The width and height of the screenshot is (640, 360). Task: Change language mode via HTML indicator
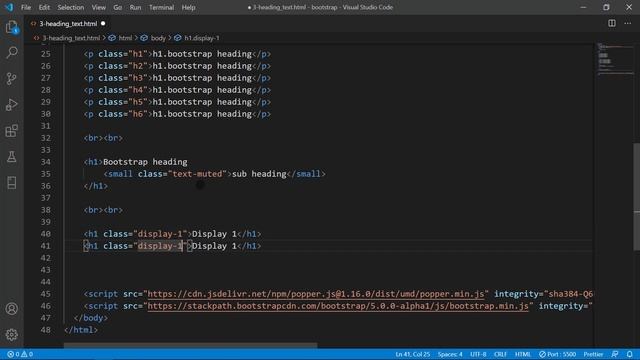coord(523,354)
